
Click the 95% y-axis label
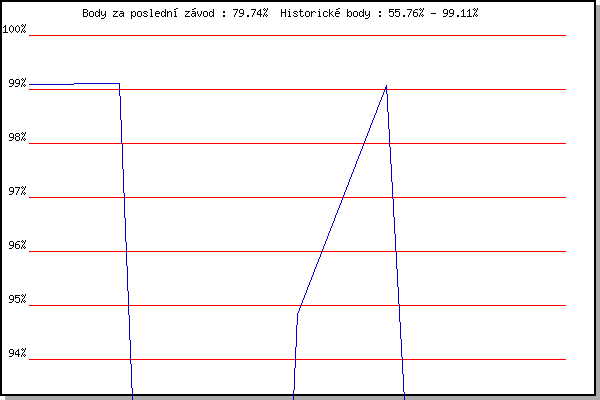pyautogui.click(x=16, y=300)
